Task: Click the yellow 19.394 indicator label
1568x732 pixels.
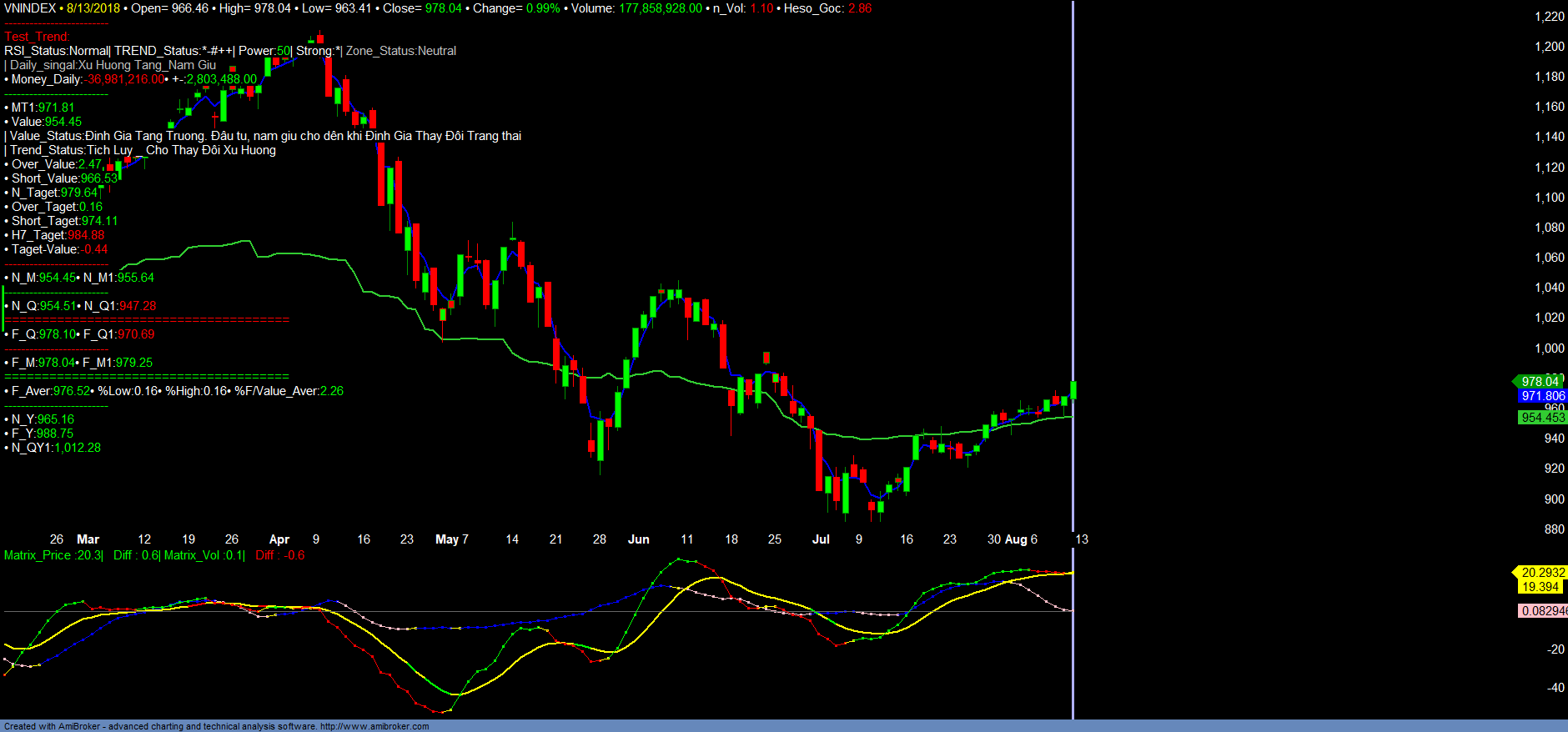Action: click(1540, 587)
